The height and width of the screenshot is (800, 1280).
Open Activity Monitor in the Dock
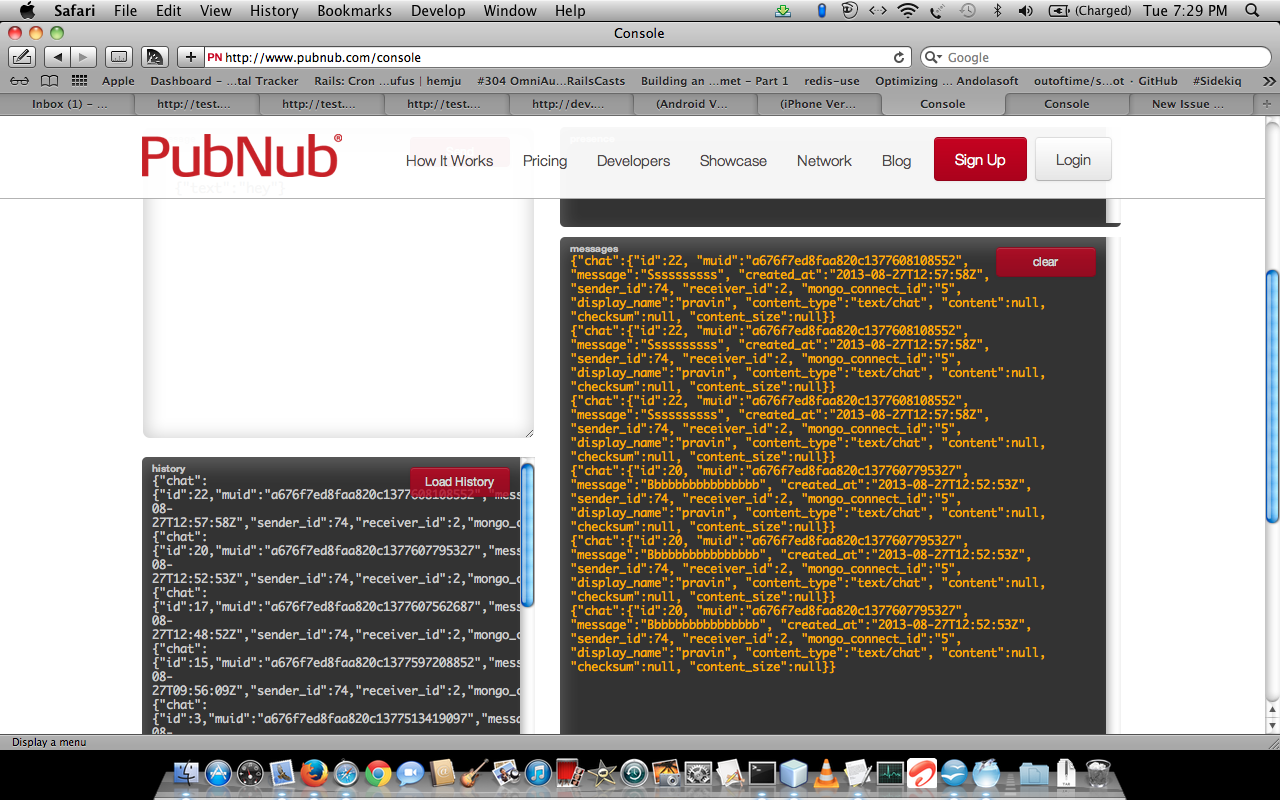(890, 773)
